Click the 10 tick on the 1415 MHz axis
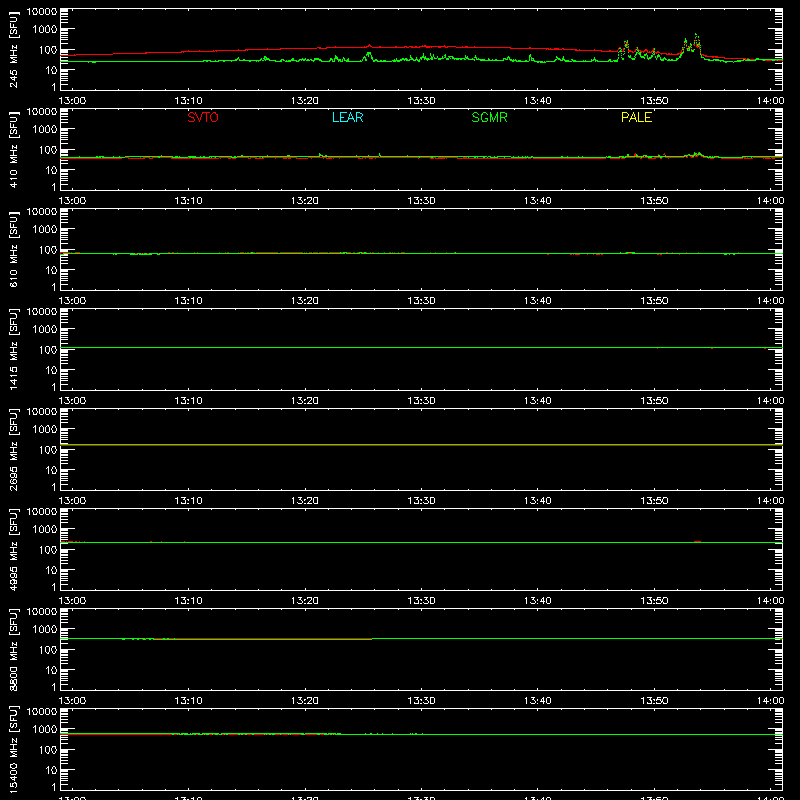This screenshot has width=800, height=800. click(51, 370)
